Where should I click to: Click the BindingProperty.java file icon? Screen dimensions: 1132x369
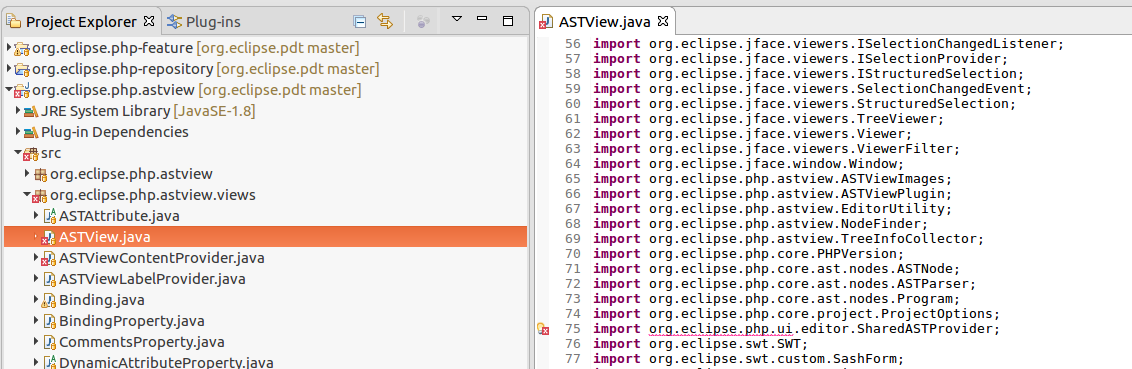click(x=49, y=321)
